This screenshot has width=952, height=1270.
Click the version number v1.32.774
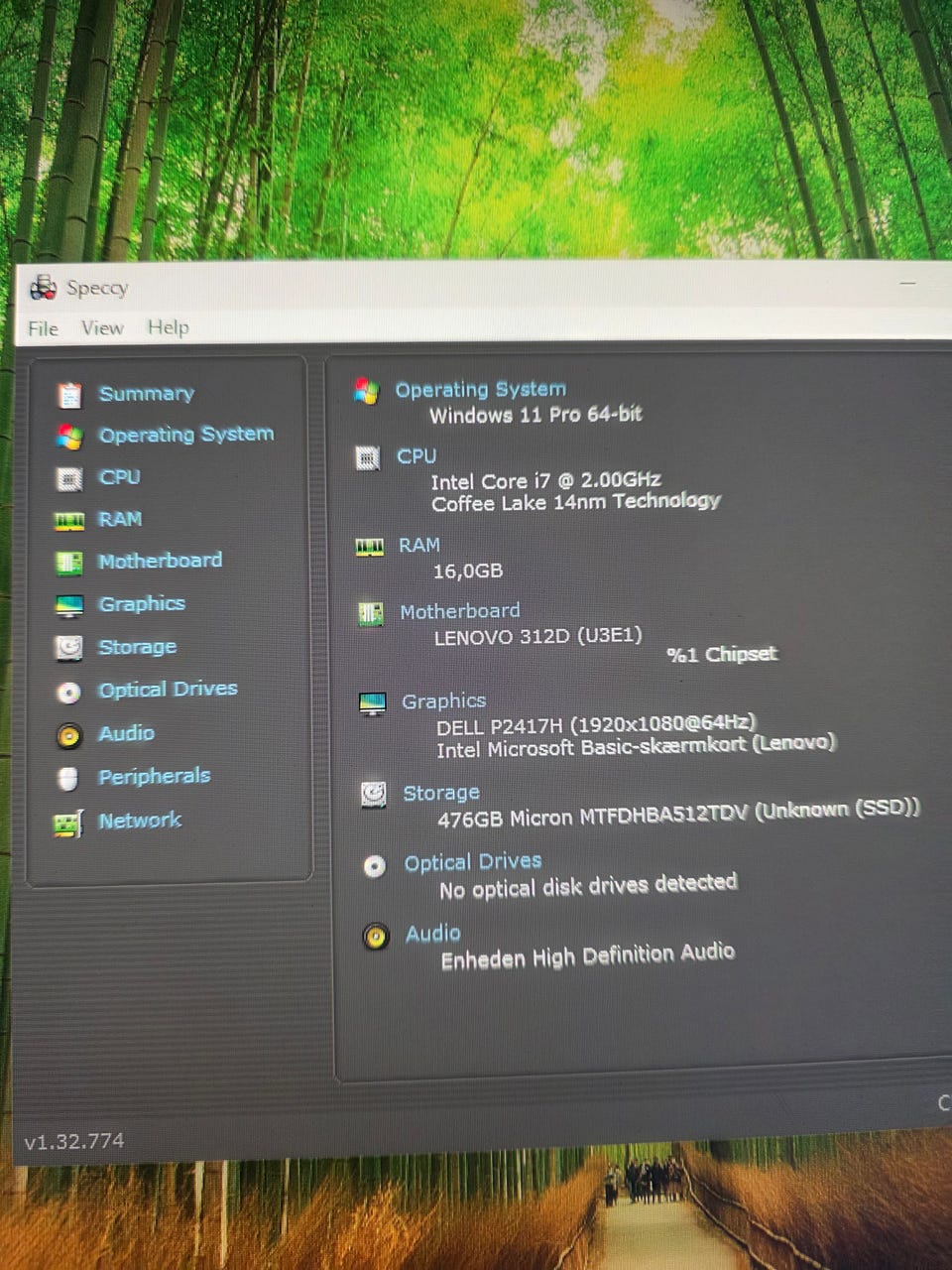click(74, 1142)
